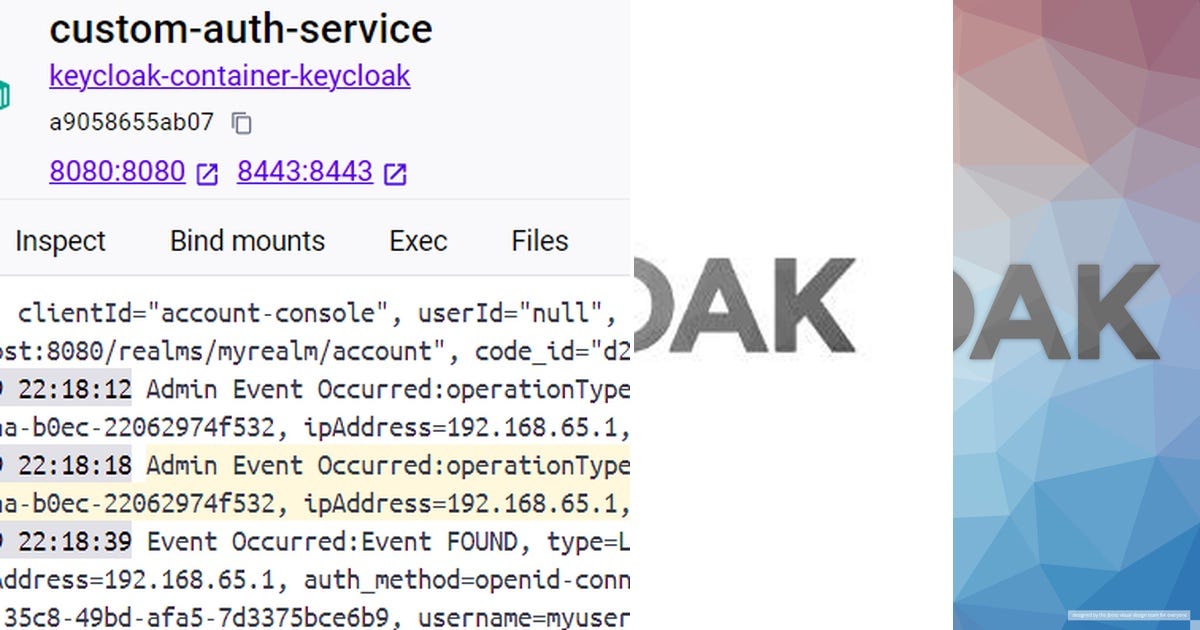Image resolution: width=1200 pixels, height=630 pixels.
Task: Switch to the Inspect tab
Action: click(x=60, y=240)
